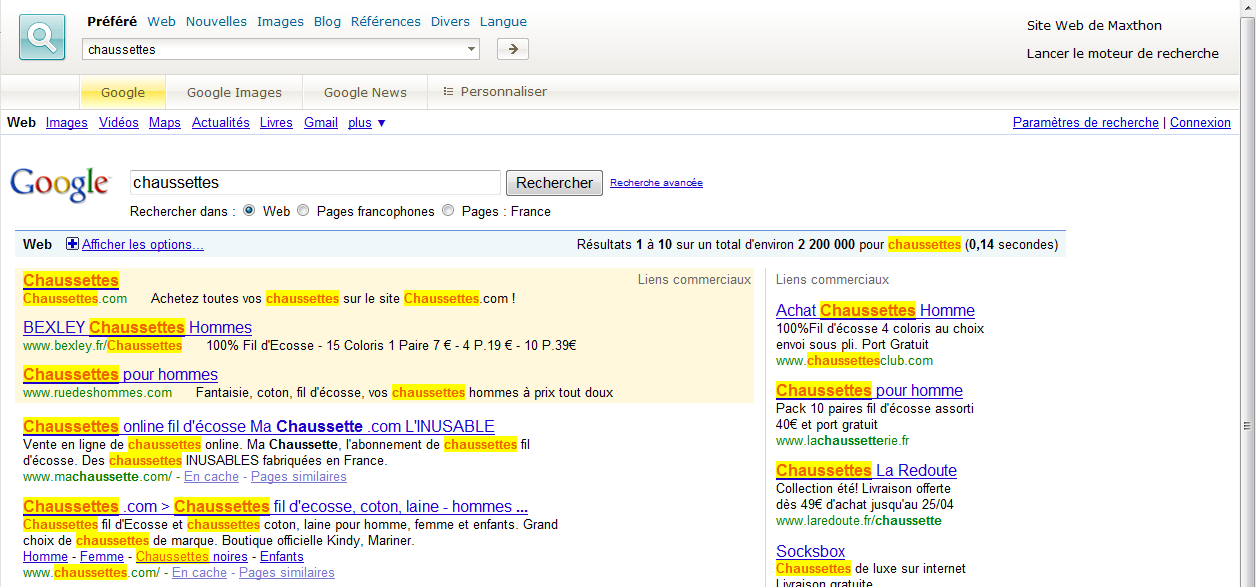
Task: Open the Images category in Maxthon bar
Action: point(280,21)
